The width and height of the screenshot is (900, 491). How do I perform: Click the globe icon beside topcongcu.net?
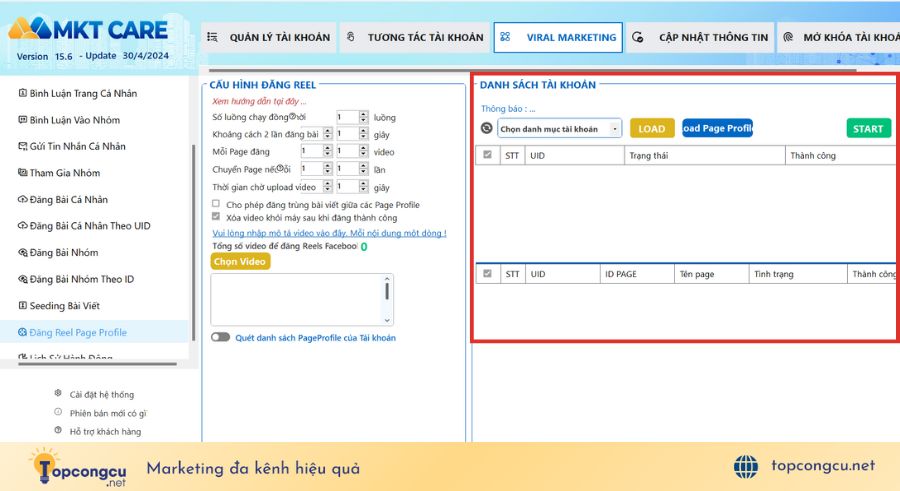click(x=746, y=466)
